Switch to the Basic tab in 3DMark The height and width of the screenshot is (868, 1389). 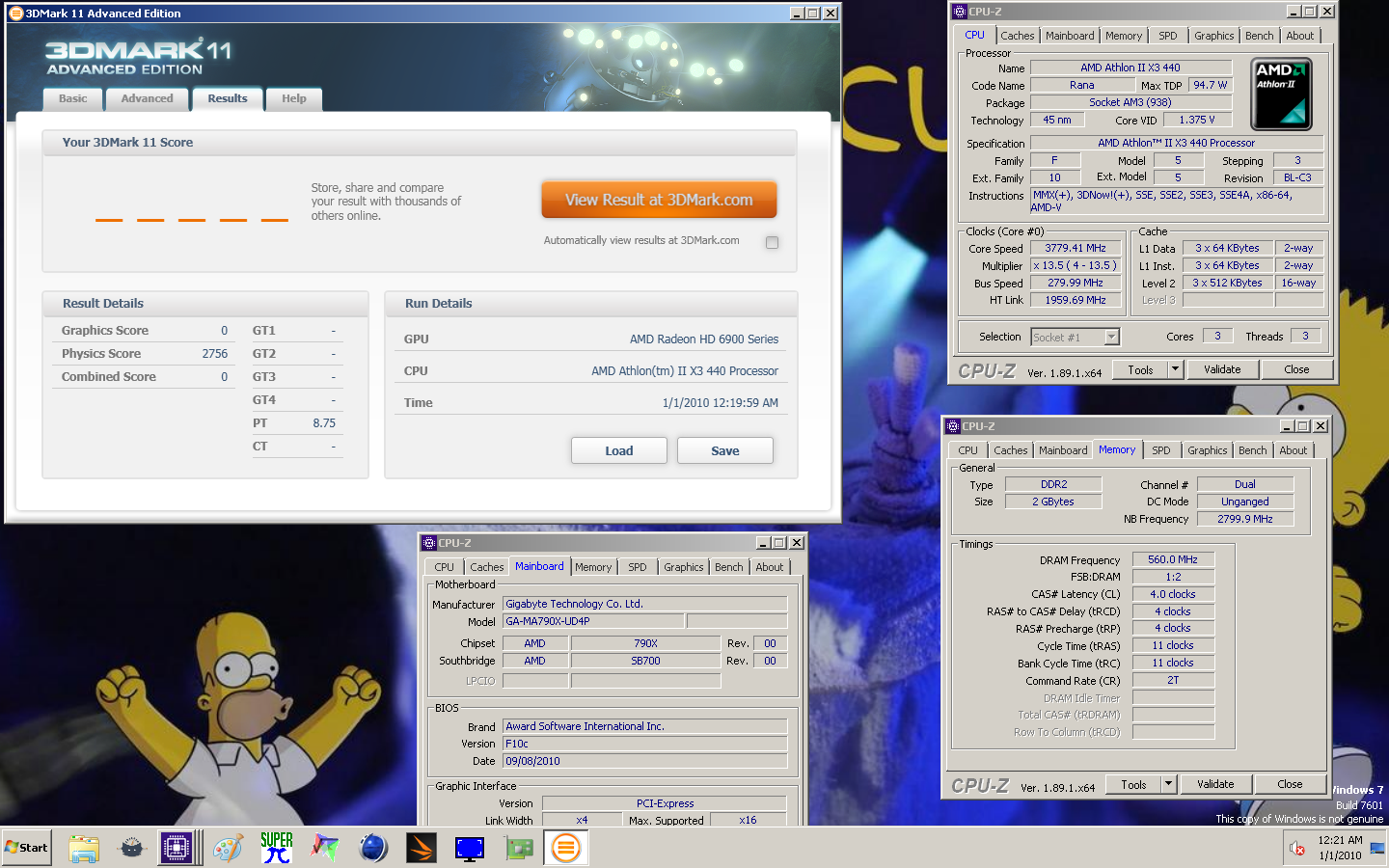72,98
